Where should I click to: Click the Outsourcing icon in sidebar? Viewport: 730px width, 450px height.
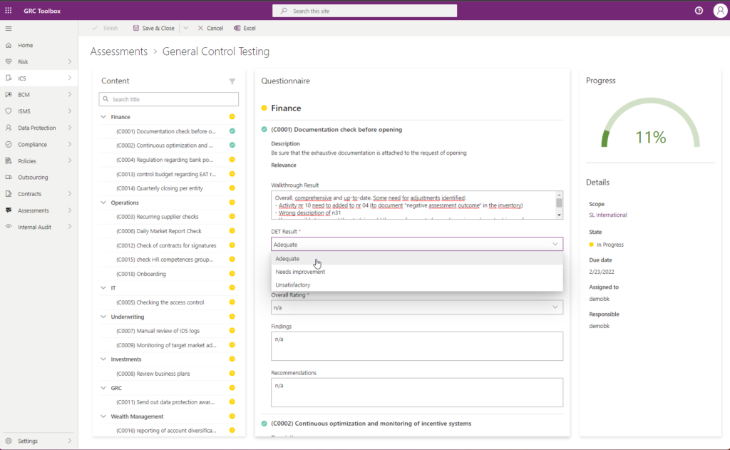[8, 177]
